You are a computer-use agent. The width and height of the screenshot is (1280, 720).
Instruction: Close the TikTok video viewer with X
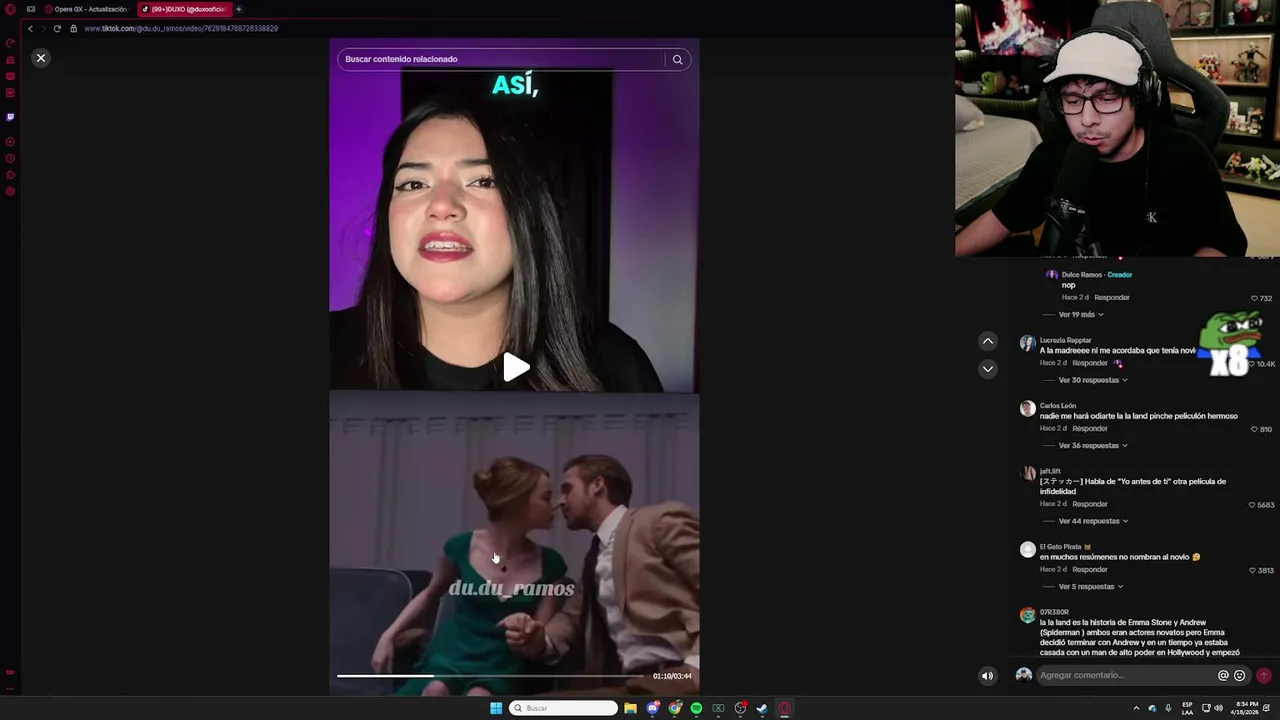[41, 58]
